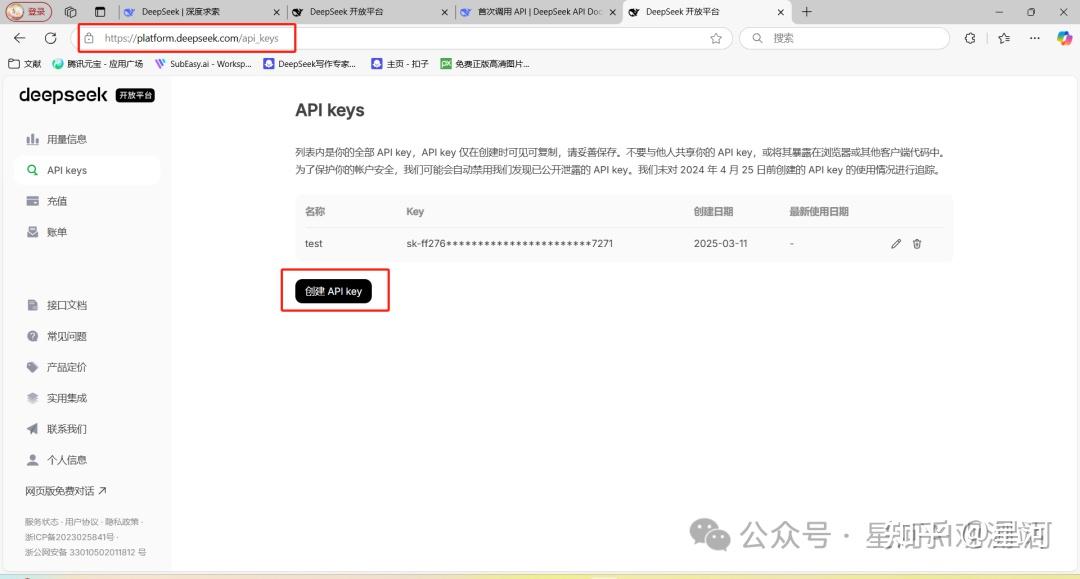The width and height of the screenshot is (1080, 579).
Task: Open 网页版免费对话 external link
Action: coord(65,491)
